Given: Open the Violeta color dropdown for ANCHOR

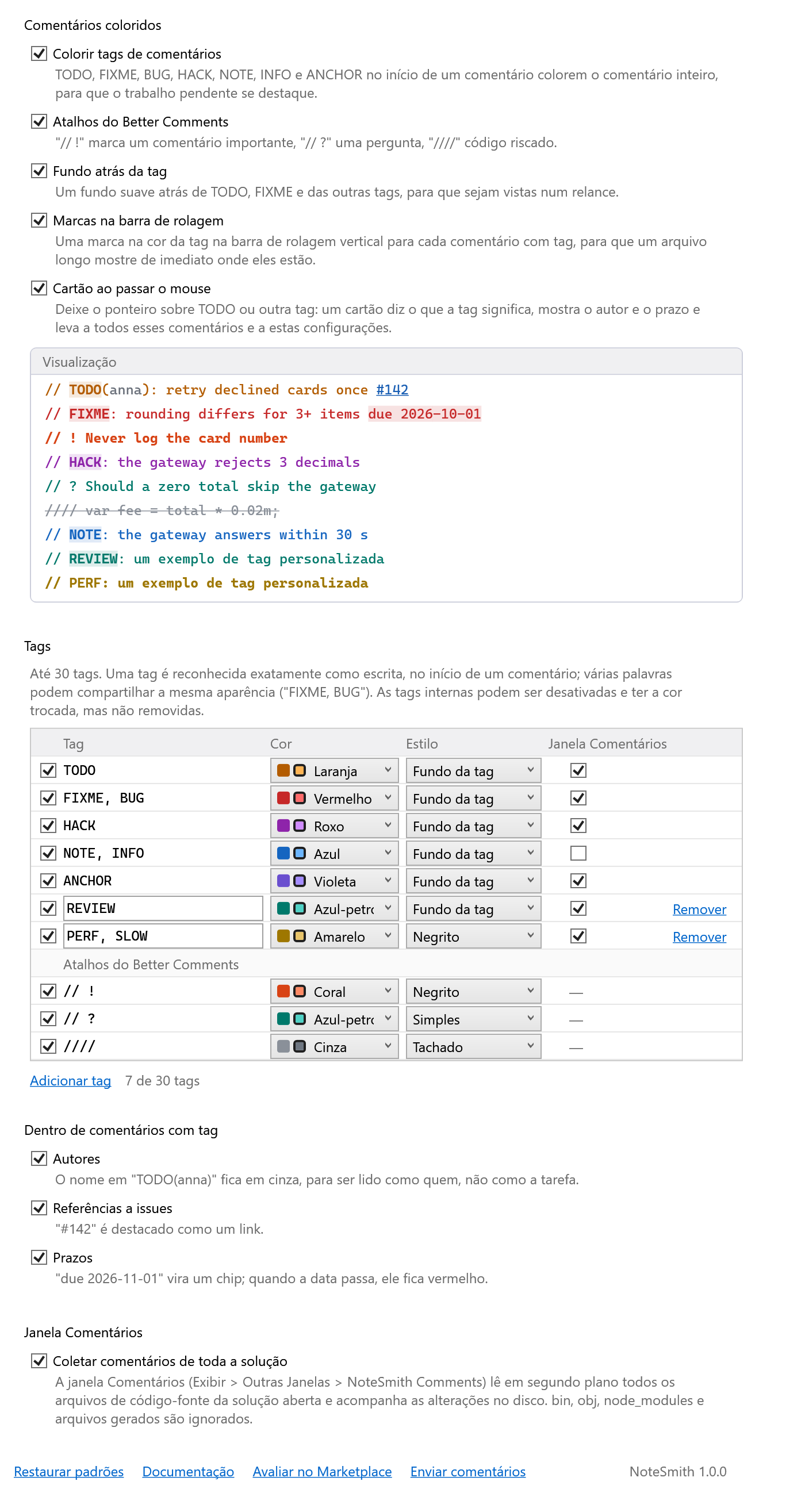Looking at the screenshot, I should (x=334, y=881).
